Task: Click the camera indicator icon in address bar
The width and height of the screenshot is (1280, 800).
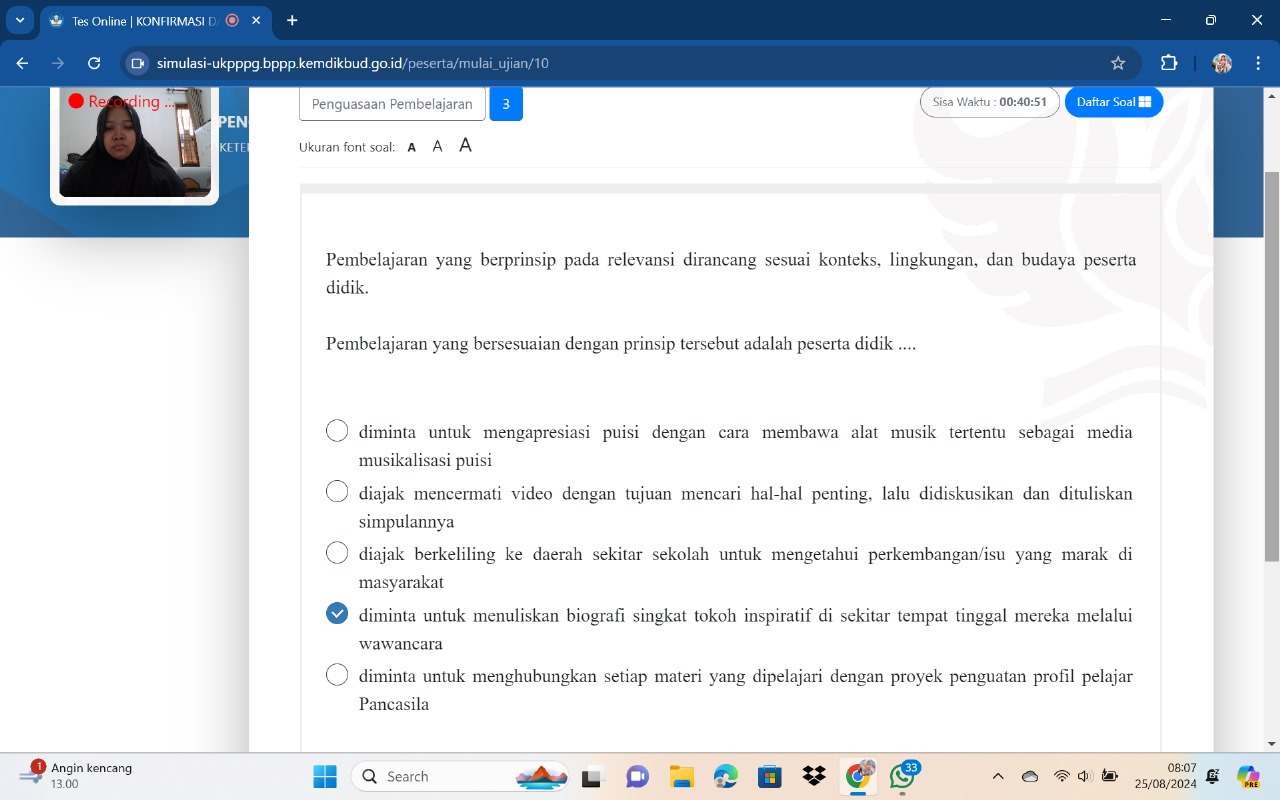Action: pyautogui.click(x=138, y=63)
